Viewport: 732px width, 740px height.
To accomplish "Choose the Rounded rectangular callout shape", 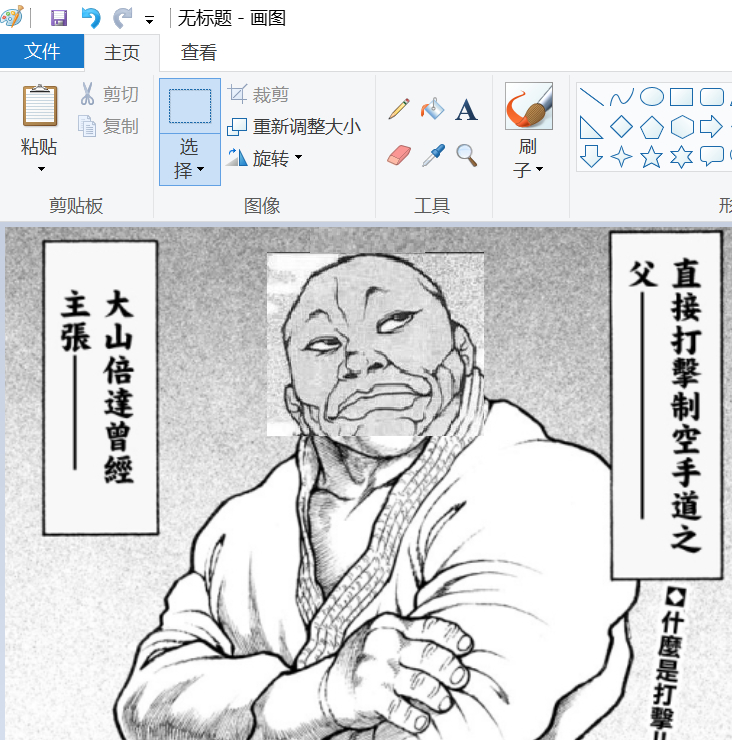I will (712, 156).
